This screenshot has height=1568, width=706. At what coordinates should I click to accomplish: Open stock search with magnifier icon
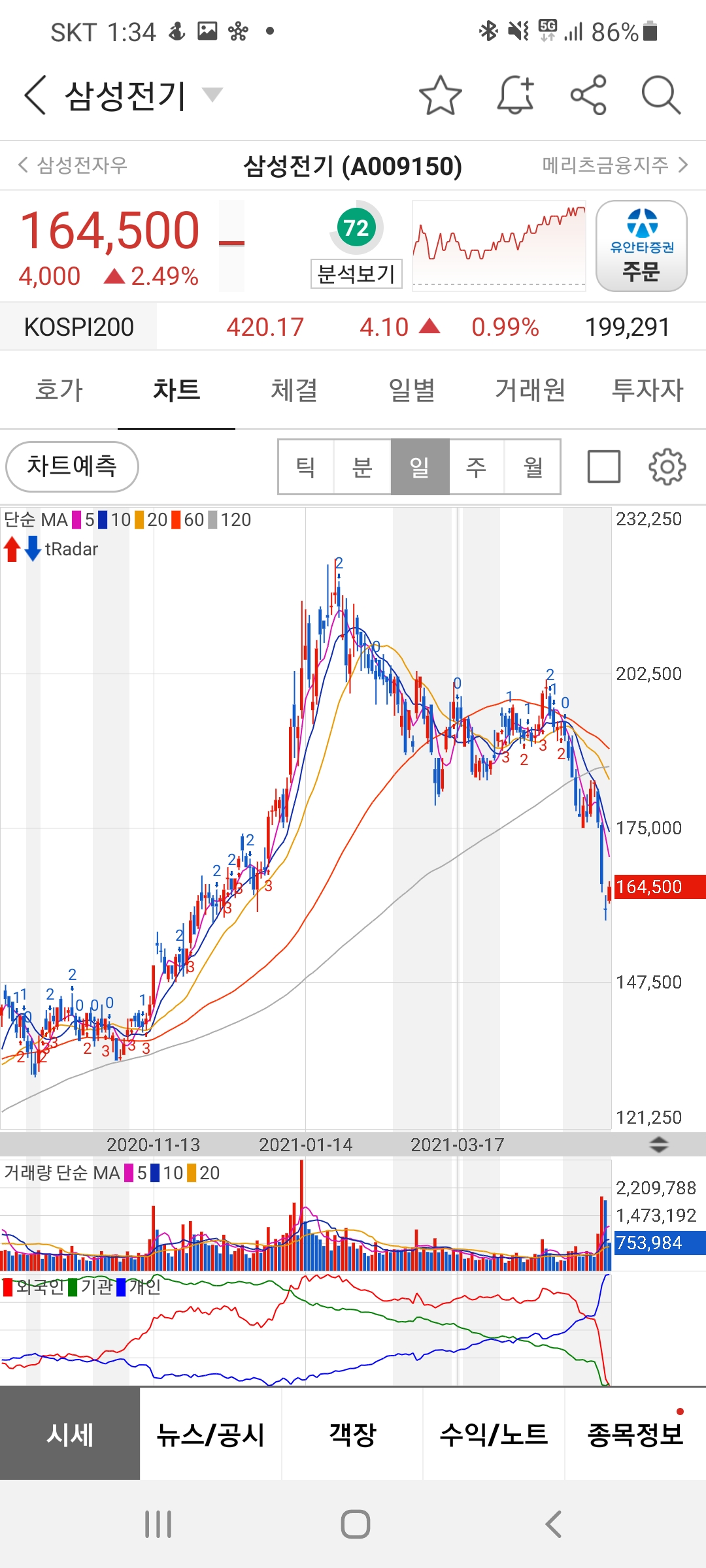(661, 95)
